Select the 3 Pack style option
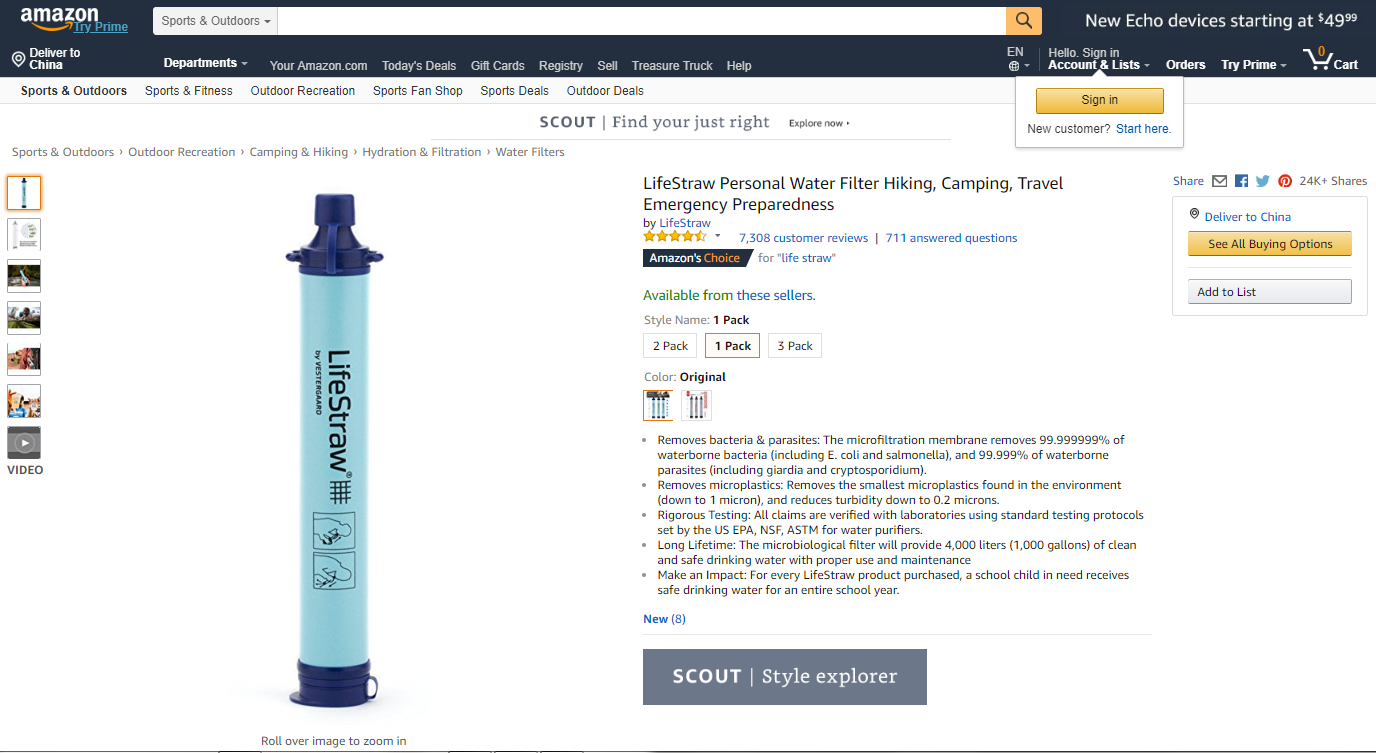 coord(795,346)
